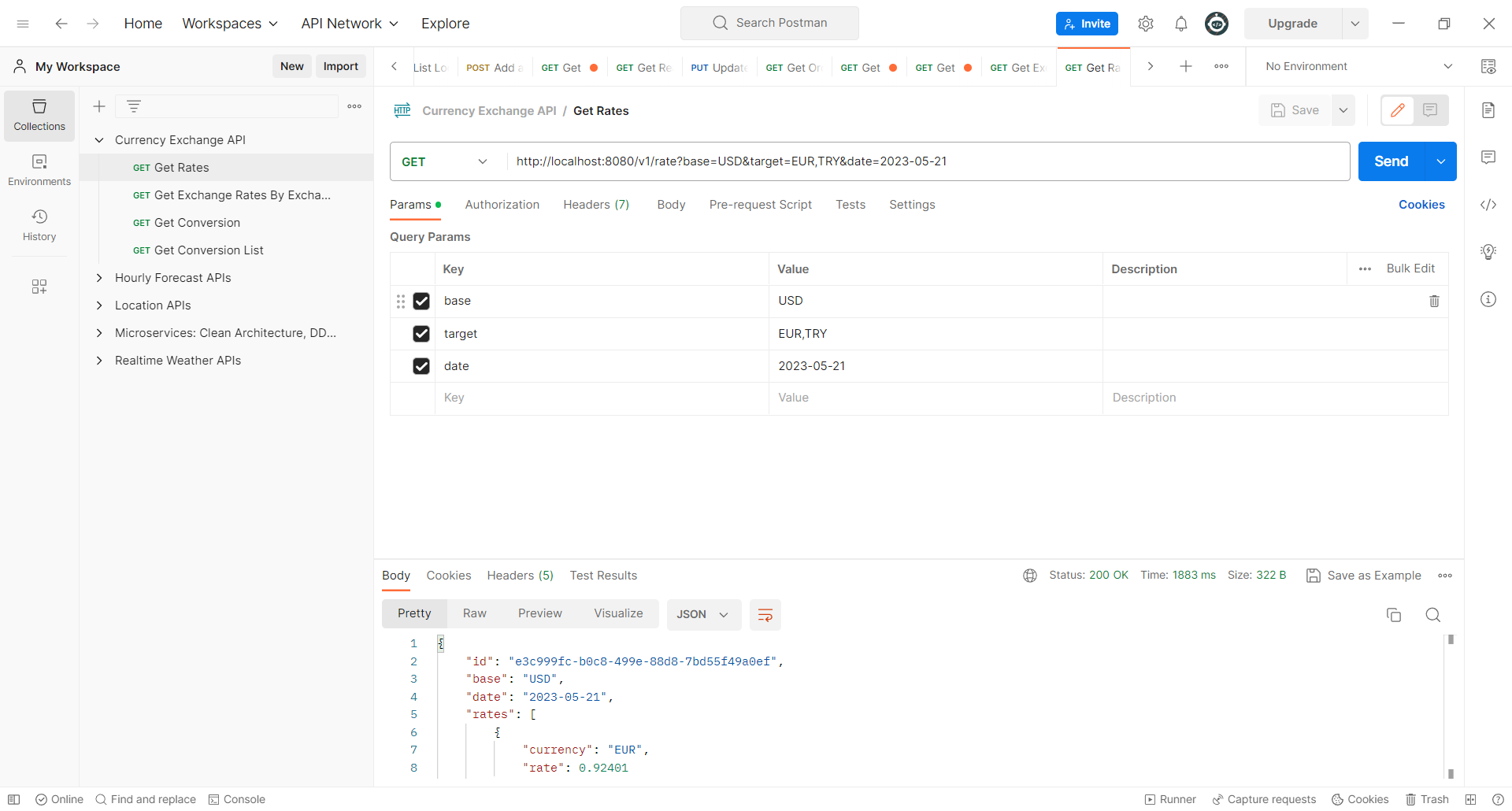Switch to the Authorization tab
Screen dimensions: 1512x811
(502, 205)
